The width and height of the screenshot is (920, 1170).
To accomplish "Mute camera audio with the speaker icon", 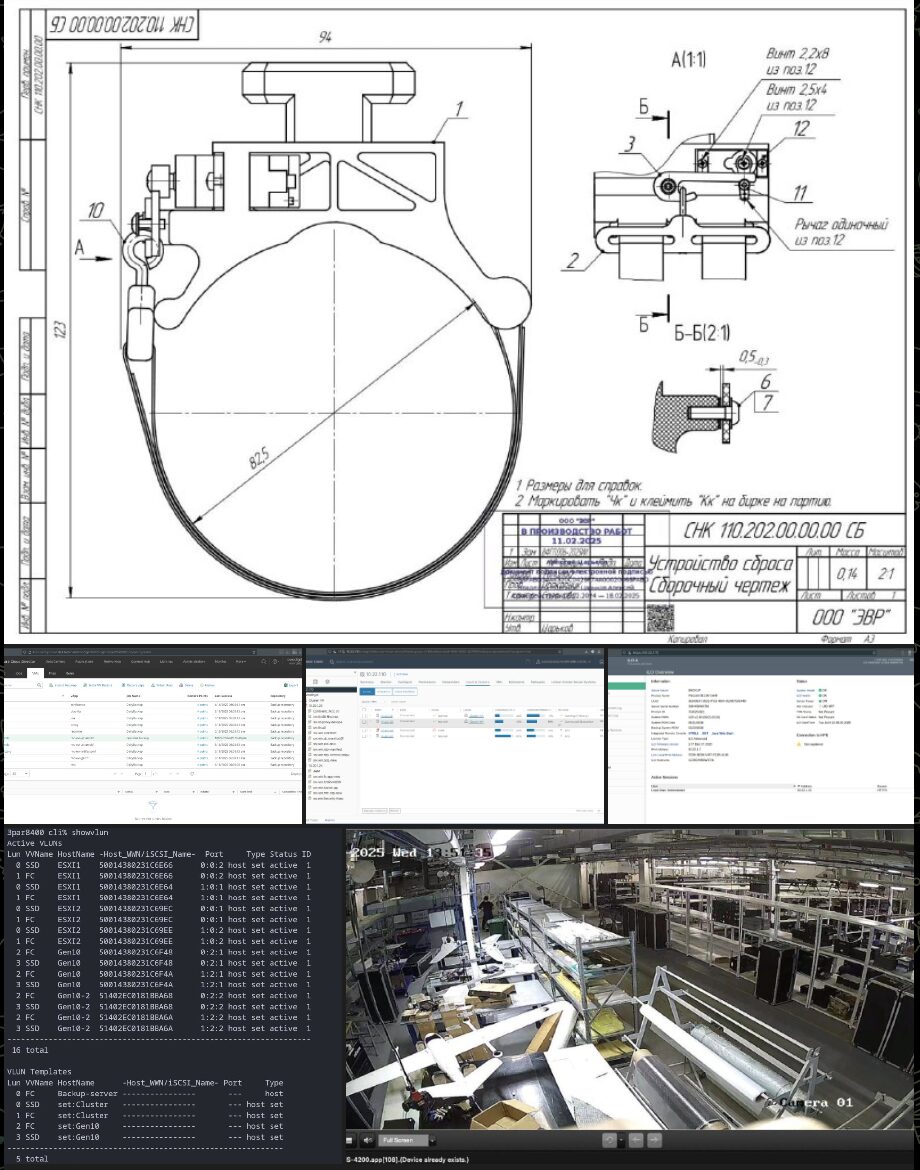I will click(368, 1140).
